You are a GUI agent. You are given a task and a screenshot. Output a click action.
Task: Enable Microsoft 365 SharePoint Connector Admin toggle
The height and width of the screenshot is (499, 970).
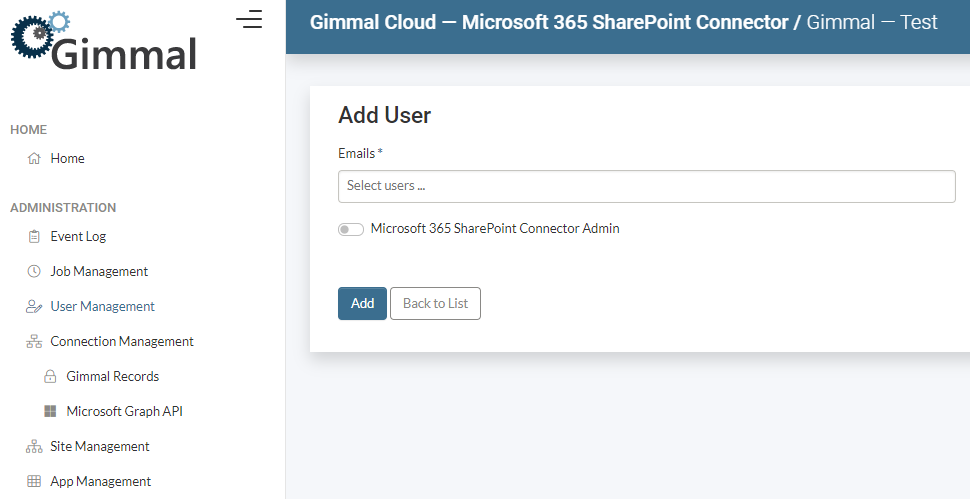coord(350,229)
